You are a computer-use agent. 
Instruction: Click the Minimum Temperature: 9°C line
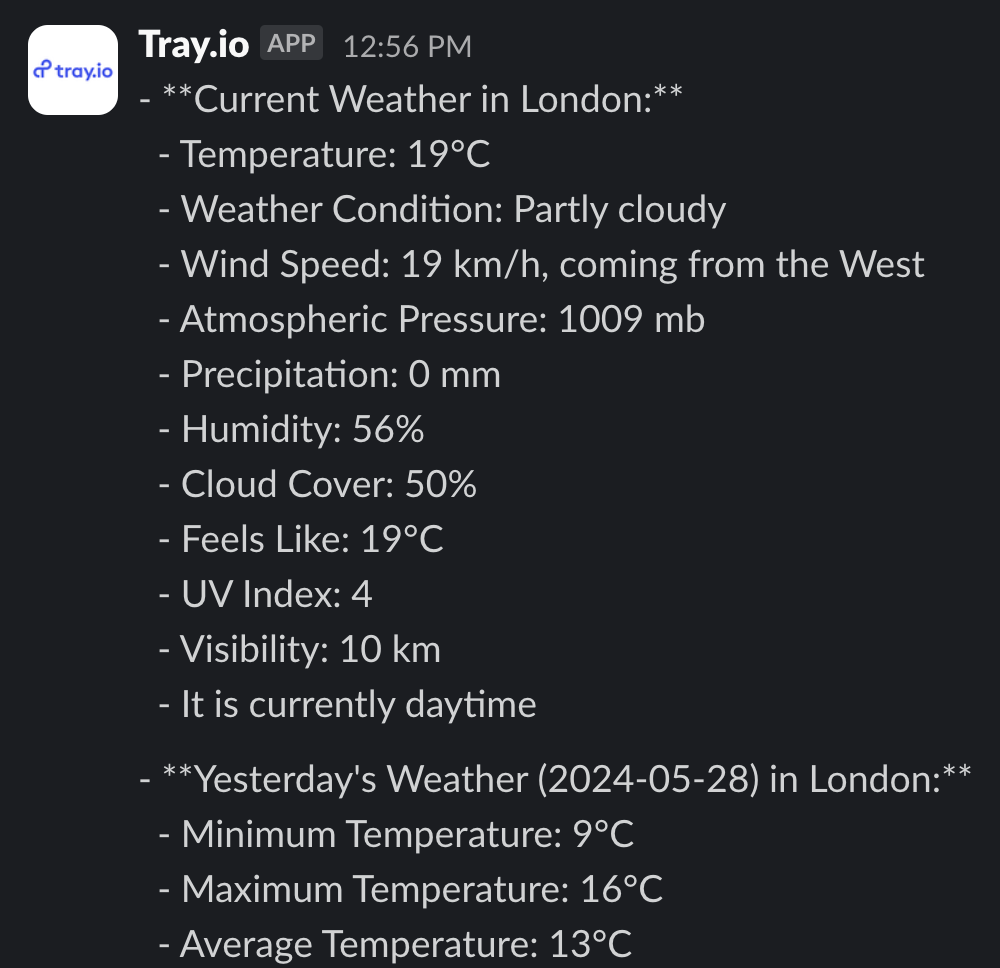click(396, 834)
